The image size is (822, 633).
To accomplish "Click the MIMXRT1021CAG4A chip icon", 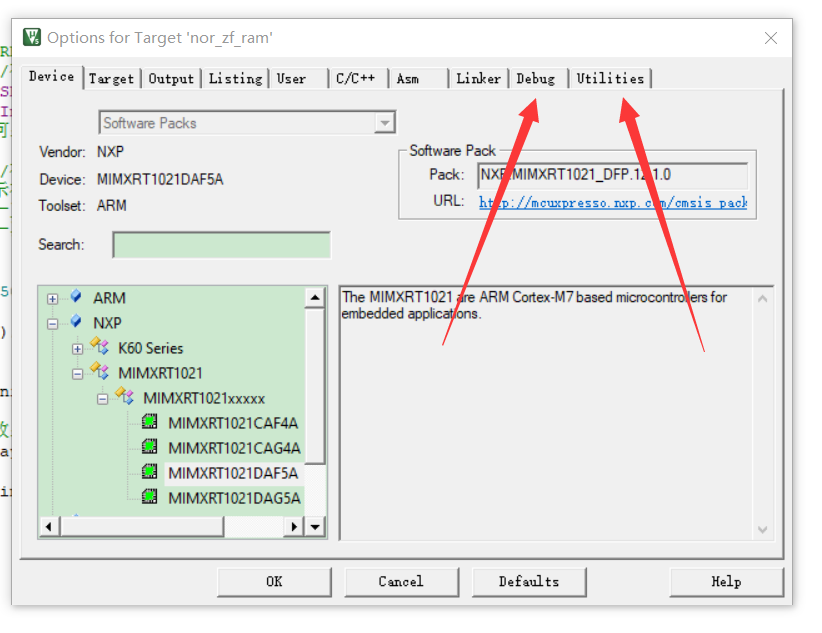I will [x=150, y=446].
